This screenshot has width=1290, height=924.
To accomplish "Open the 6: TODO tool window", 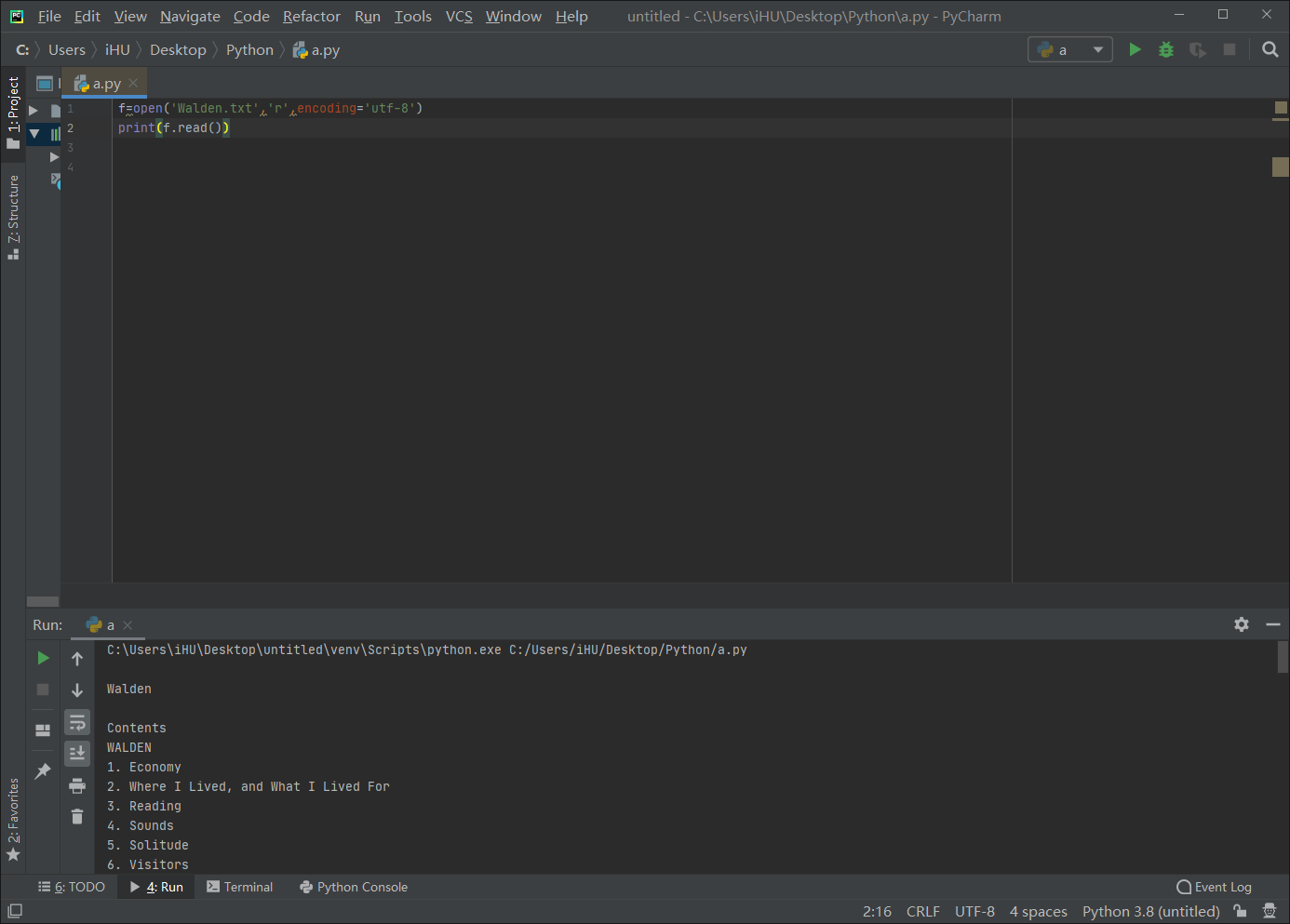I will [x=72, y=887].
